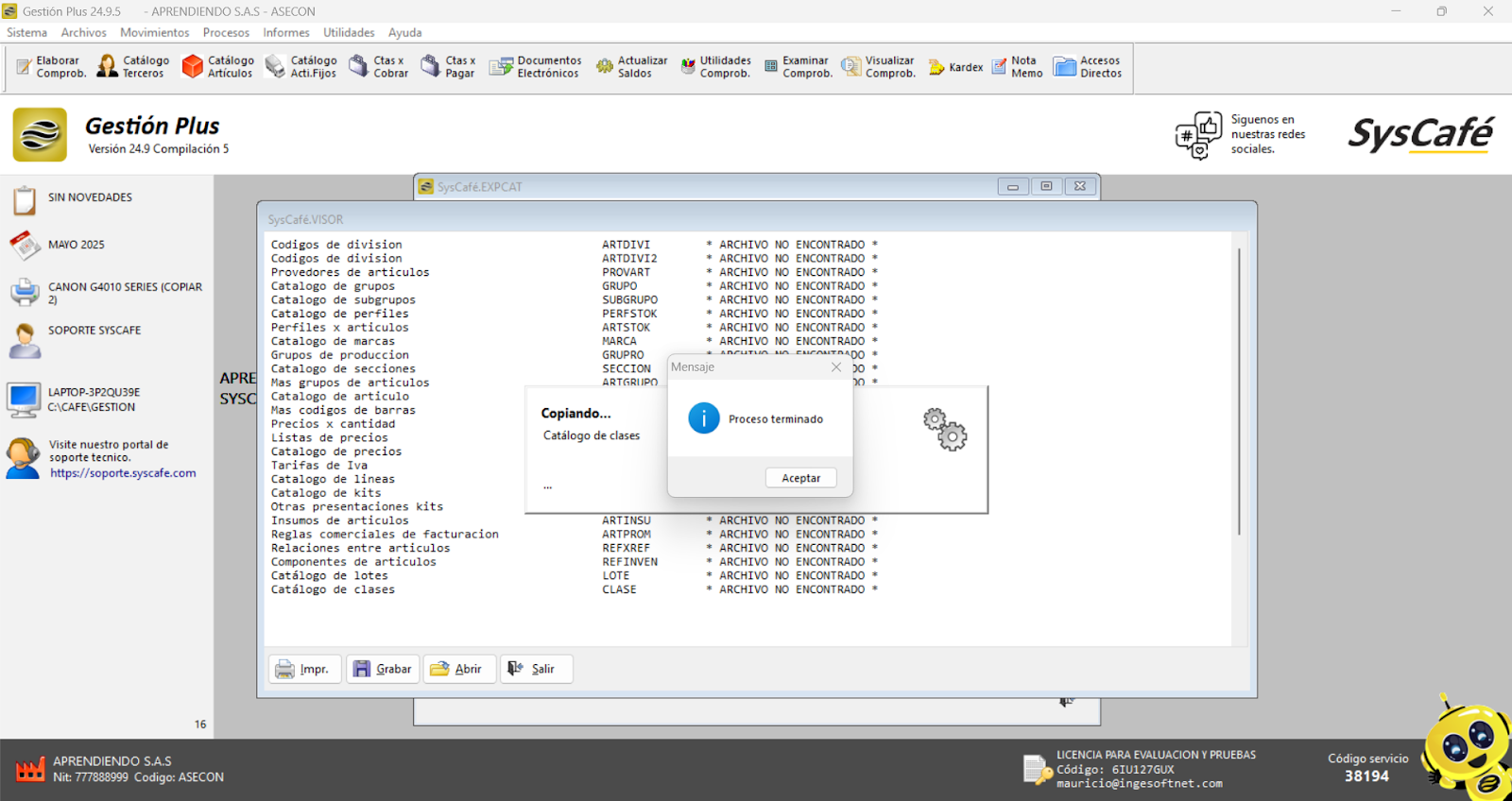The width and height of the screenshot is (1512, 801).
Task: Open the Informes menu
Action: pyautogui.click(x=285, y=32)
